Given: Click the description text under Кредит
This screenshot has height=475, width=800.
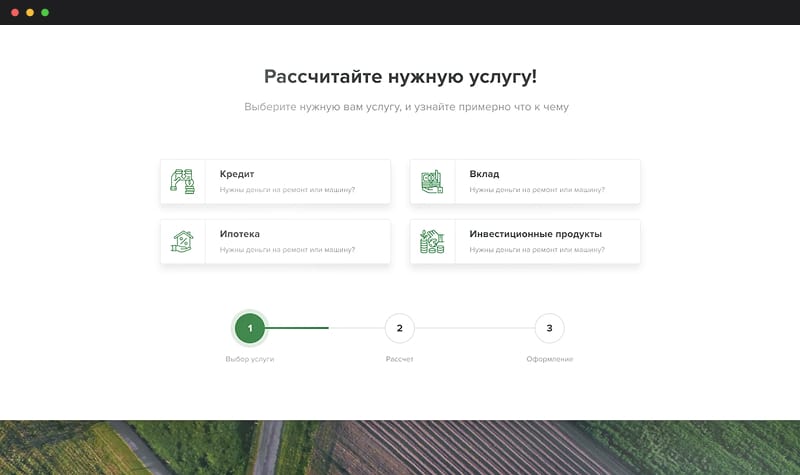Looking at the screenshot, I should [287, 189].
